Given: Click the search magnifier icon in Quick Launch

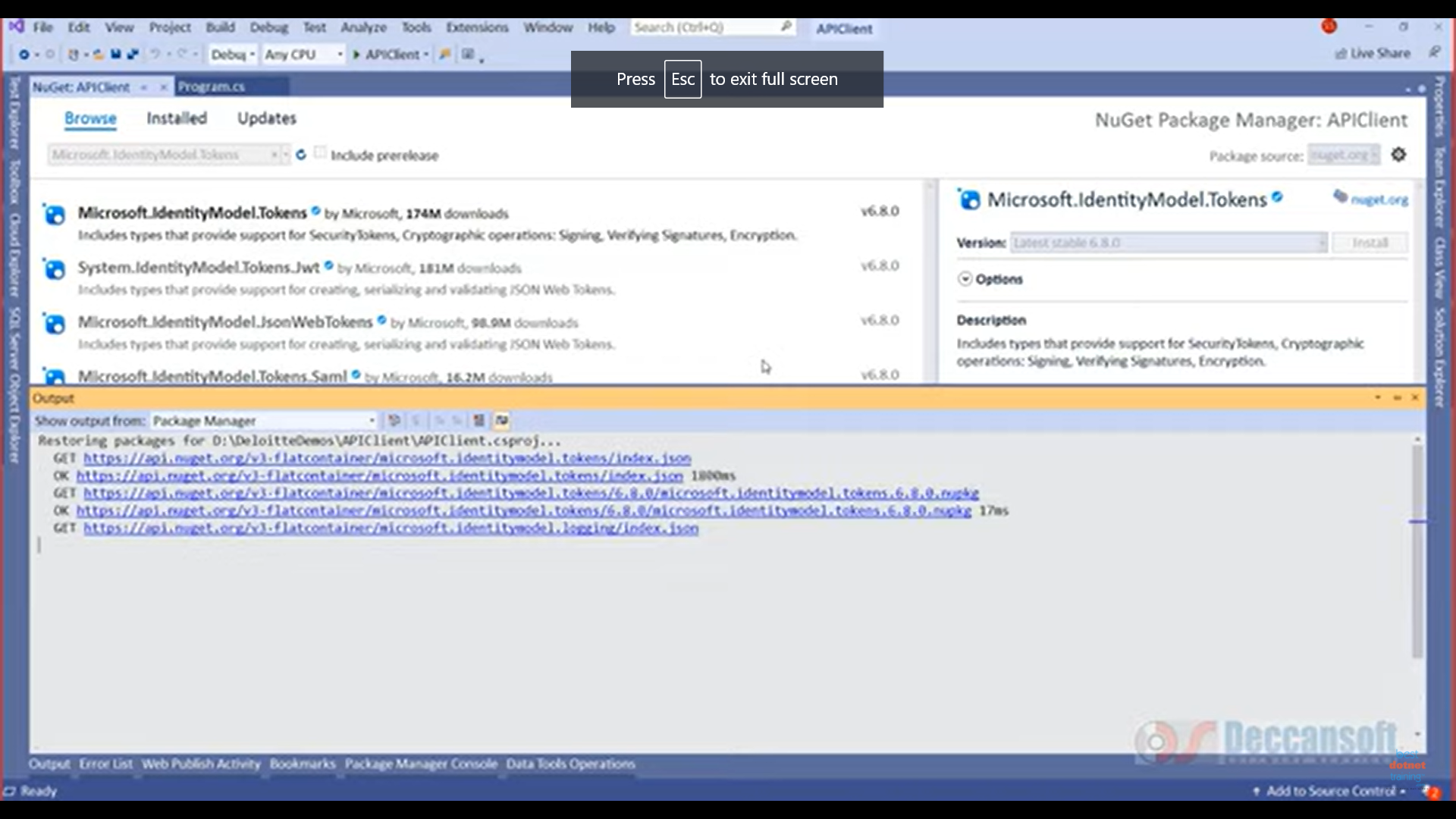Looking at the screenshot, I should pos(786,27).
